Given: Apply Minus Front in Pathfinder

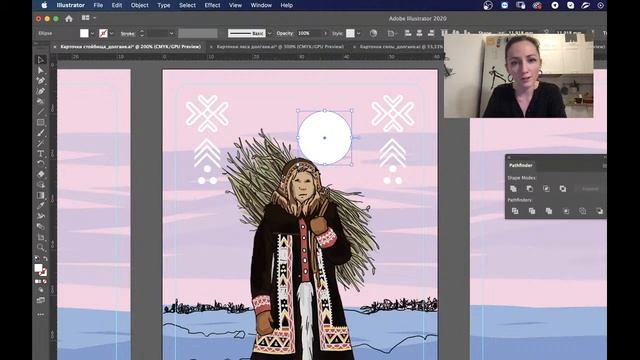Looking at the screenshot, I should coord(530,189).
